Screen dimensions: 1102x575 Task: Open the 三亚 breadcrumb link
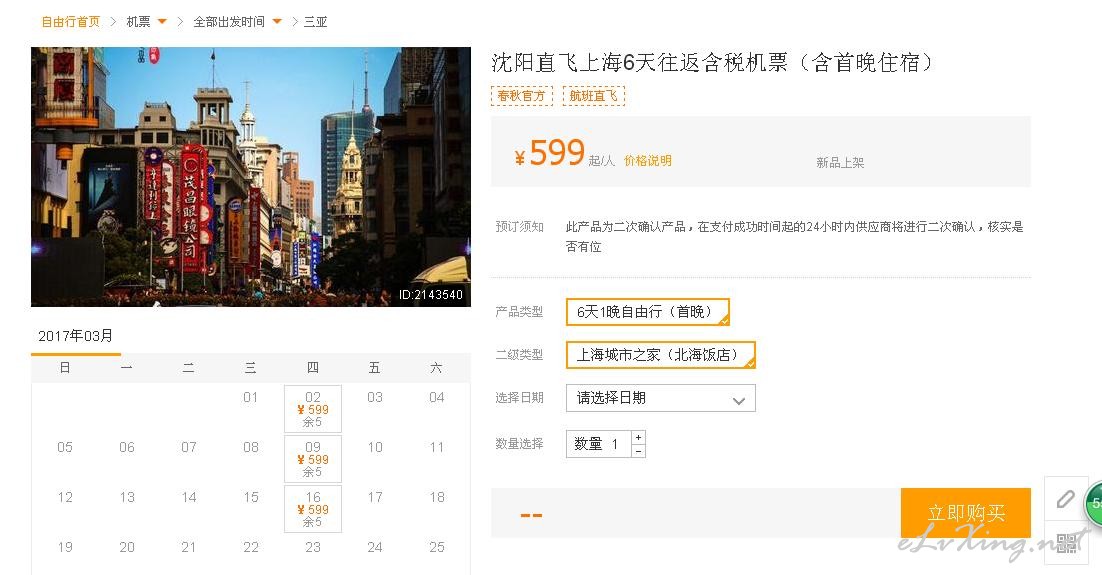316,22
